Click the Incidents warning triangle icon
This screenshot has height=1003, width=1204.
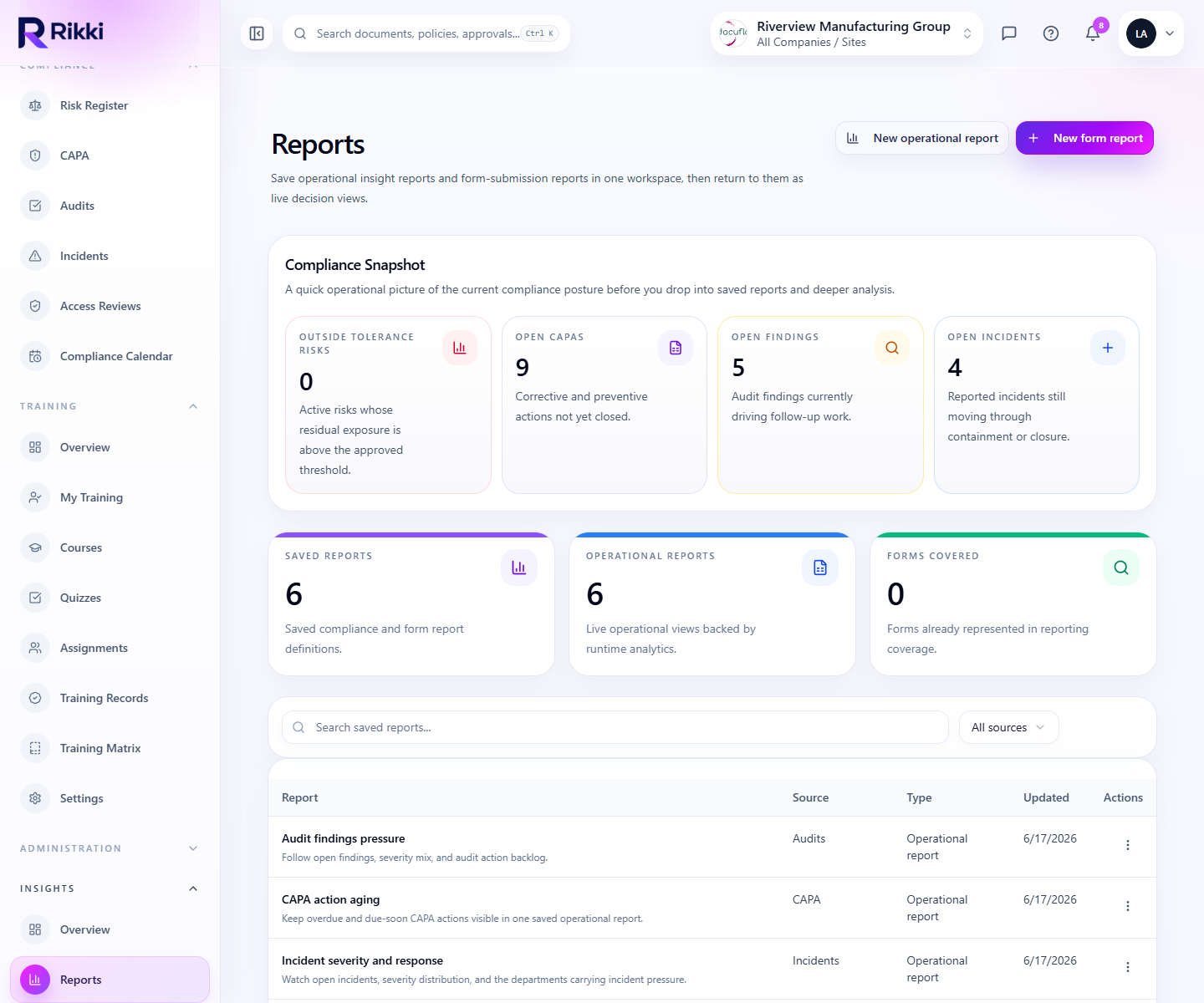35,256
